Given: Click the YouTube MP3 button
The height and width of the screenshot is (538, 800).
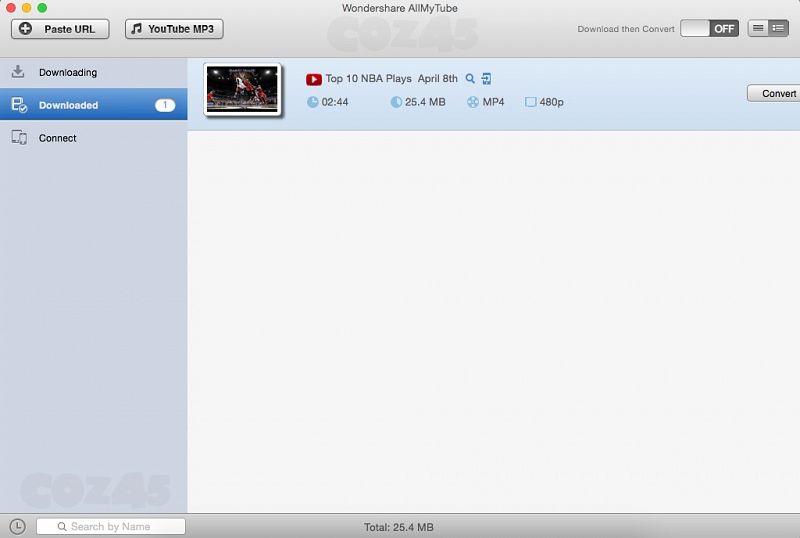Looking at the screenshot, I should point(174,29).
